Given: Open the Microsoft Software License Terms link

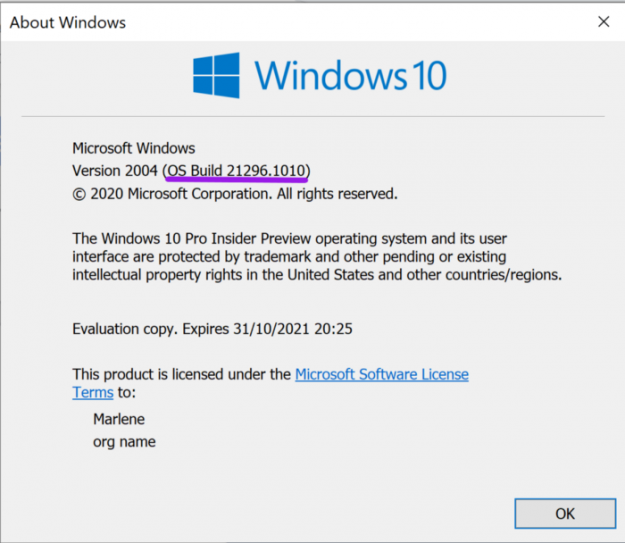Looking at the screenshot, I should pyautogui.click(x=381, y=374).
